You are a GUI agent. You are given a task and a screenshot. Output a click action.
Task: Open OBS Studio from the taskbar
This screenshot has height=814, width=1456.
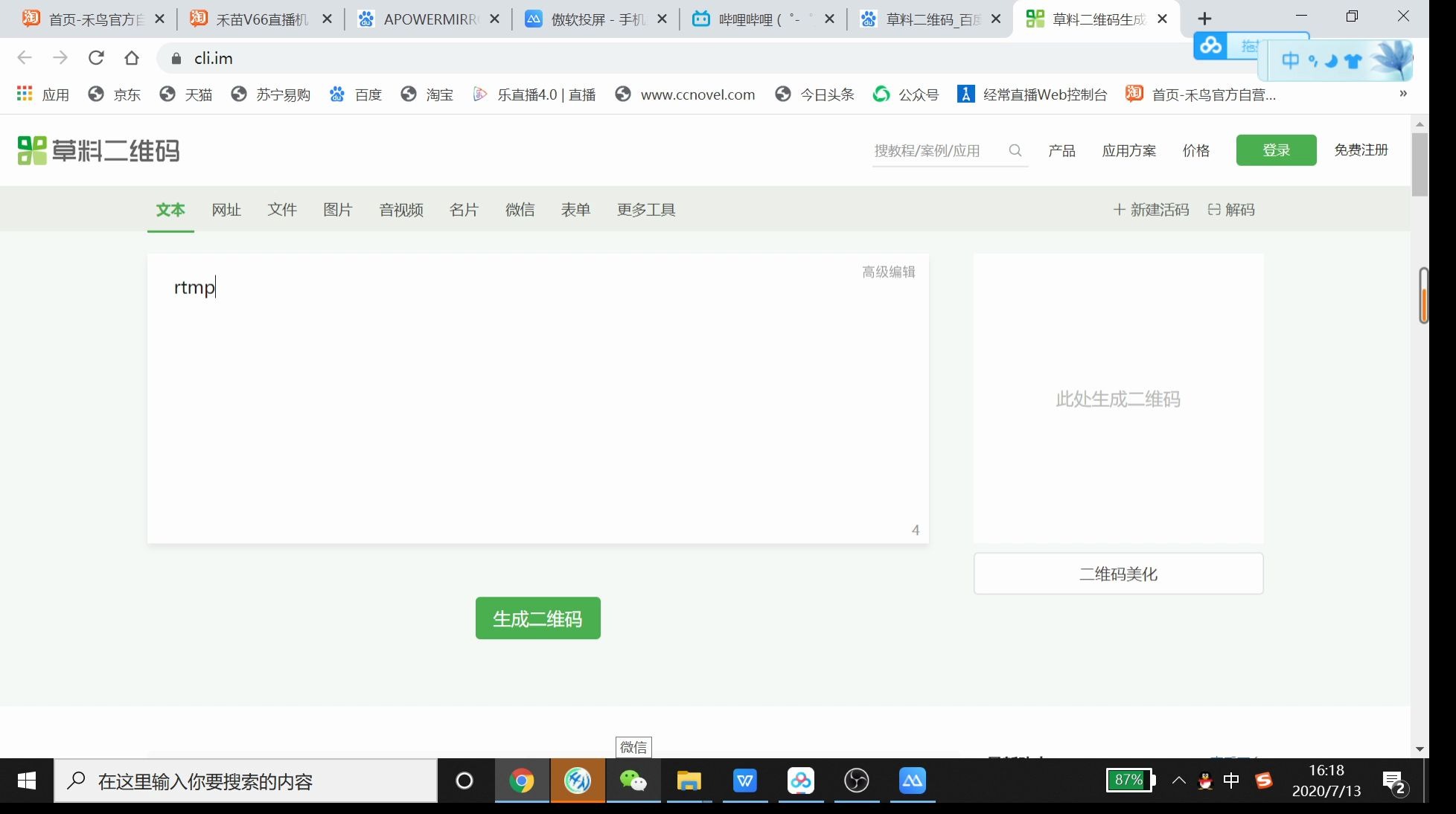pyautogui.click(x=857, y=781)
